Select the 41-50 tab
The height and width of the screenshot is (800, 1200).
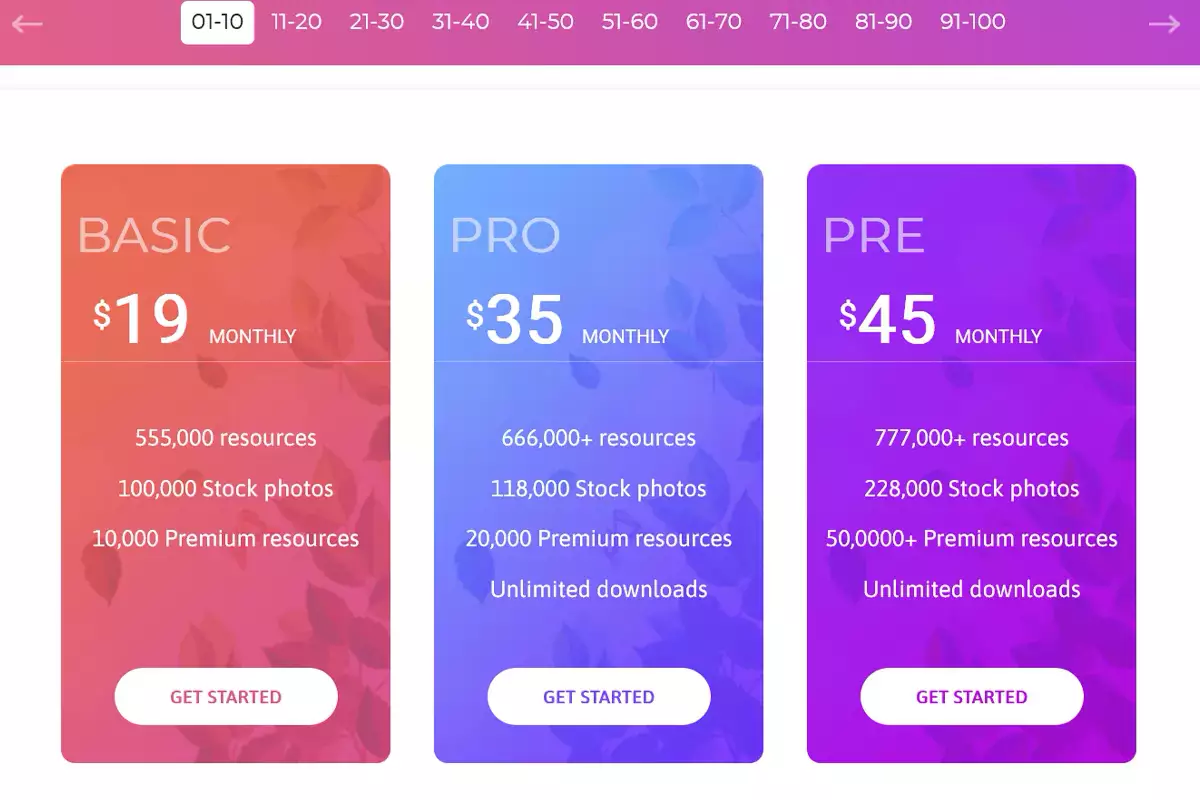click(546, 22)
